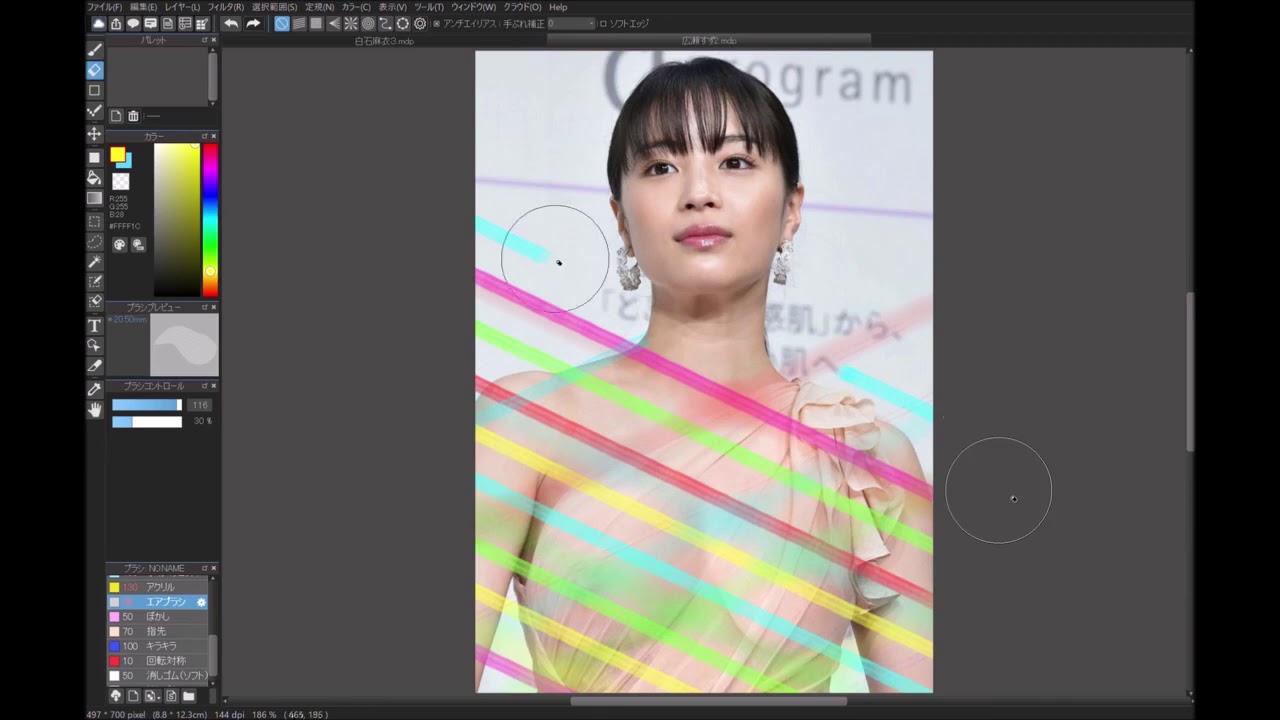Click the export/share icon in top toolbar
This screenshot has height=720, width=1280.
pyautogui.click(x=116, y=24)
